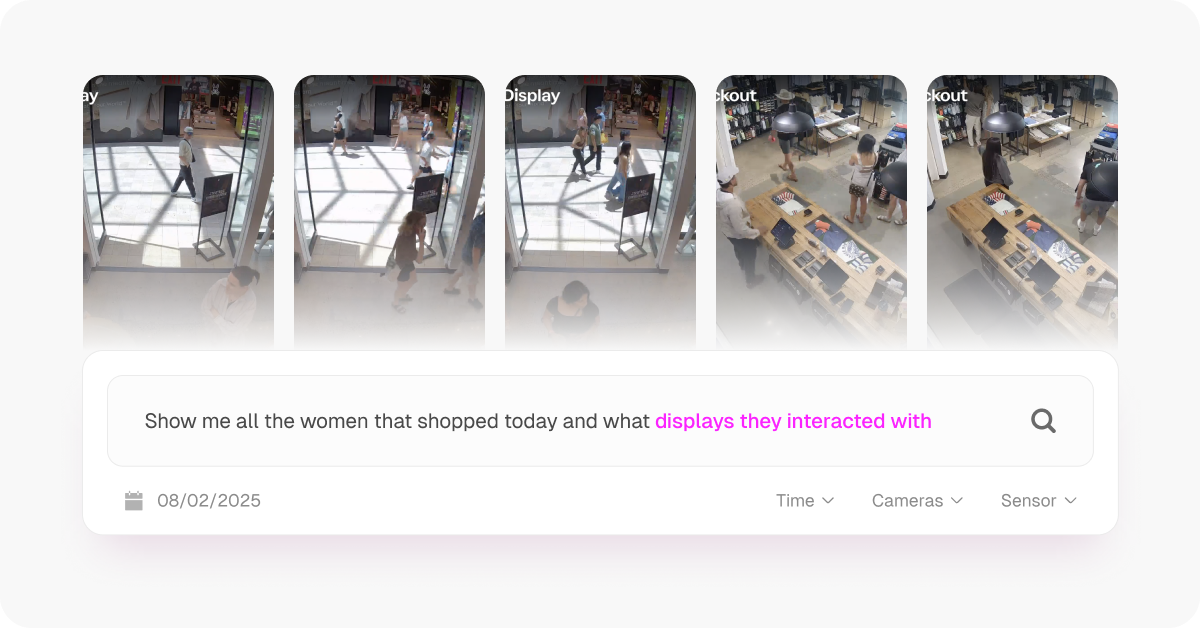This screenshot has width=1200, height=628.
Task: Select the 08/02/2025 date field
Action: pyautogui.click(x=193, y=501)
